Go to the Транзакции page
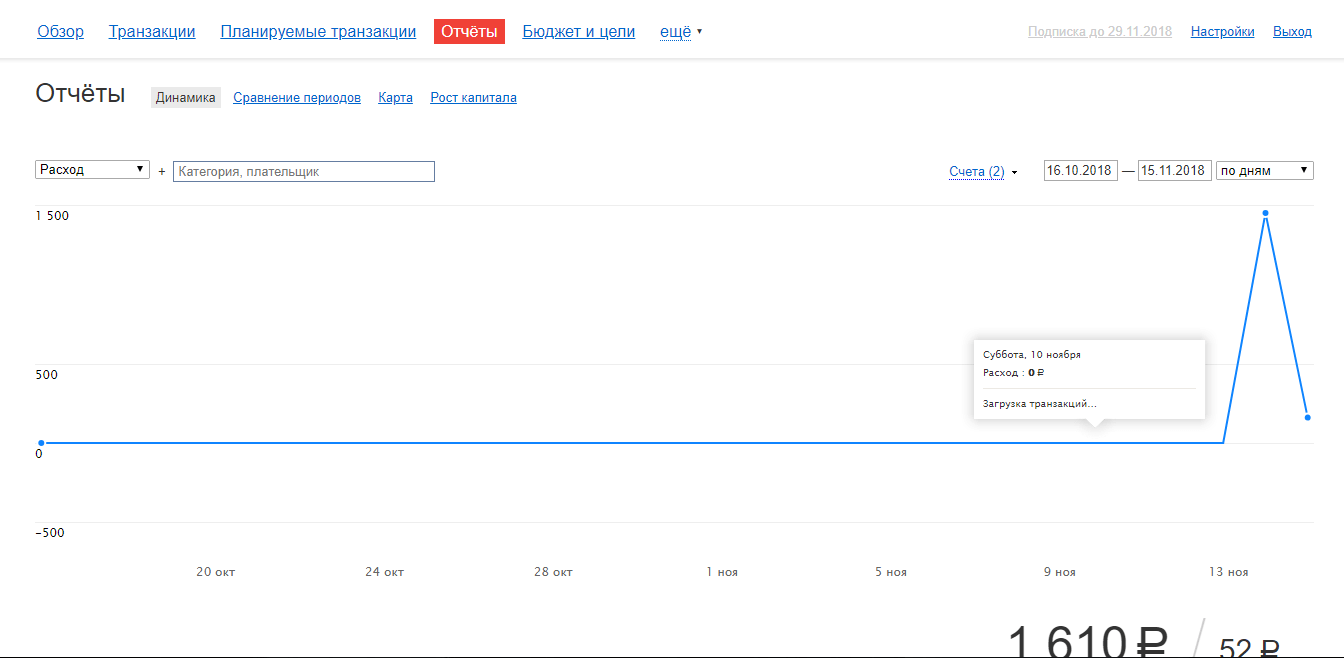 click(152, 31)
